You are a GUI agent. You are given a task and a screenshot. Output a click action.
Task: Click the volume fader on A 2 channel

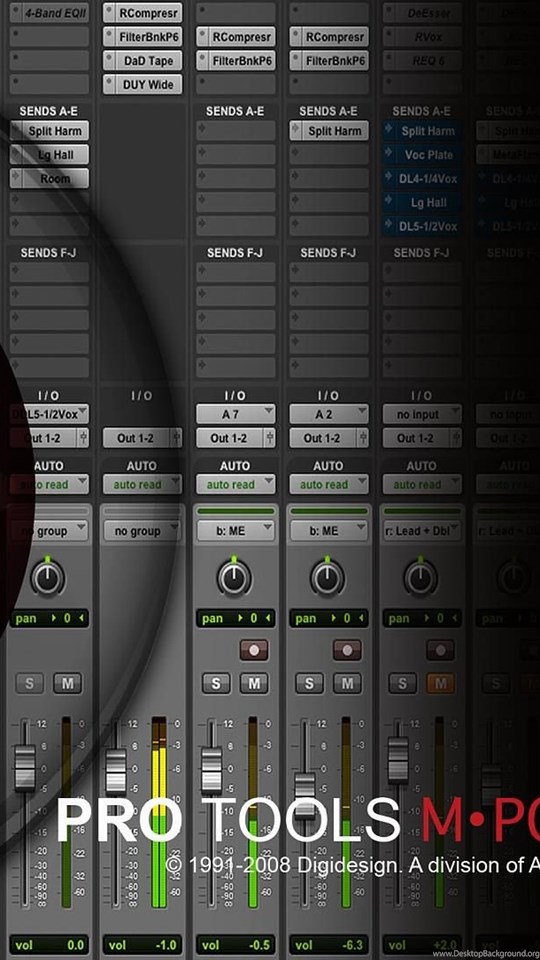point(305,795)
